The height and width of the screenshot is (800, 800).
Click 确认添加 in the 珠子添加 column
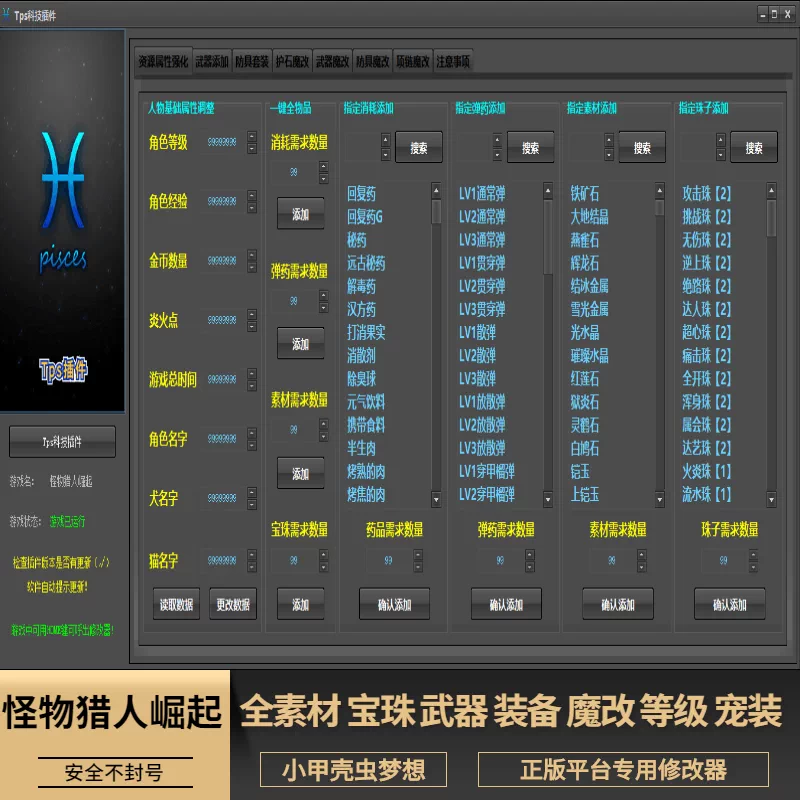[730, 605]
